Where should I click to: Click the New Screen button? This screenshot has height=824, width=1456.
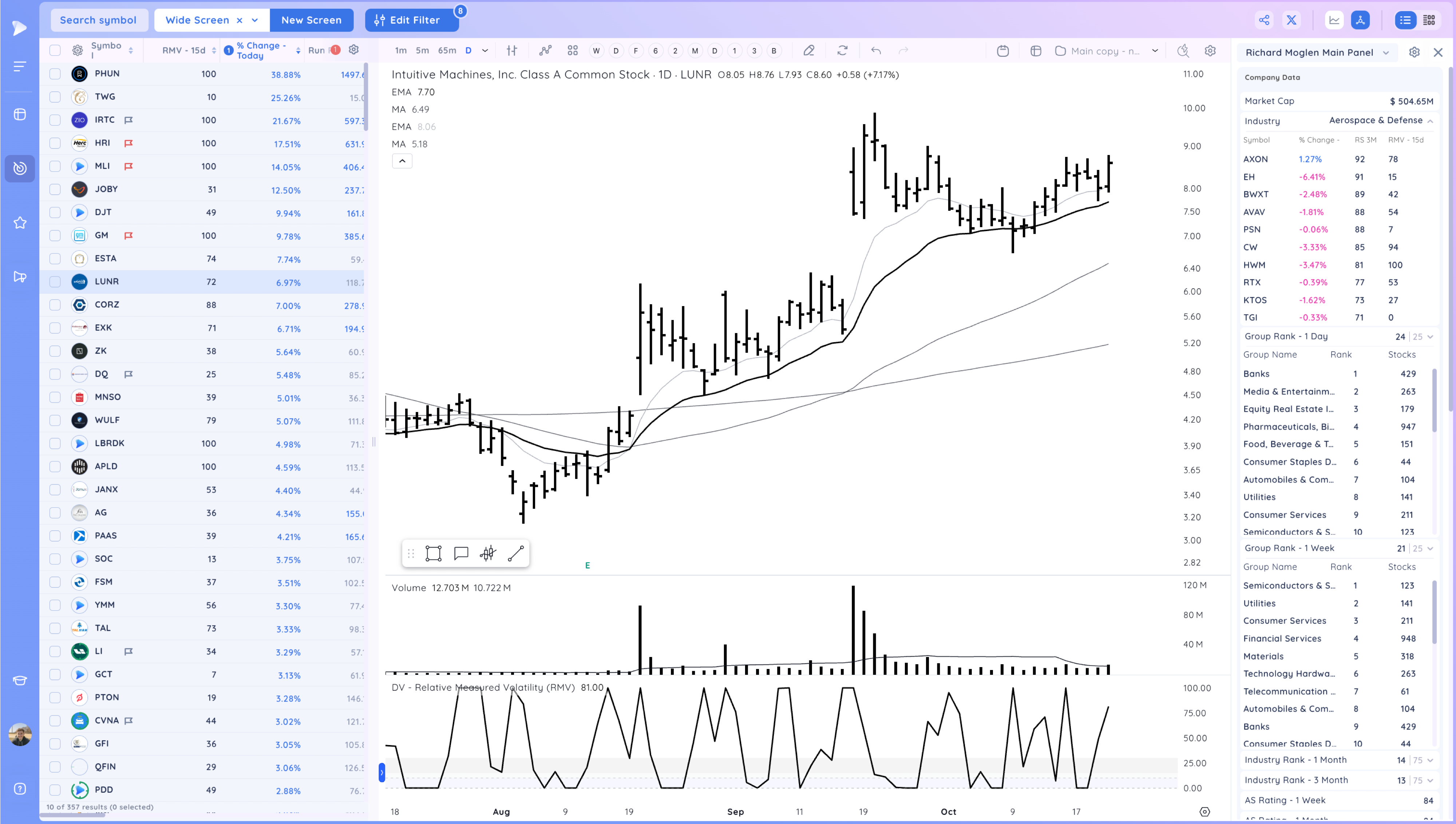pos(311,20)
